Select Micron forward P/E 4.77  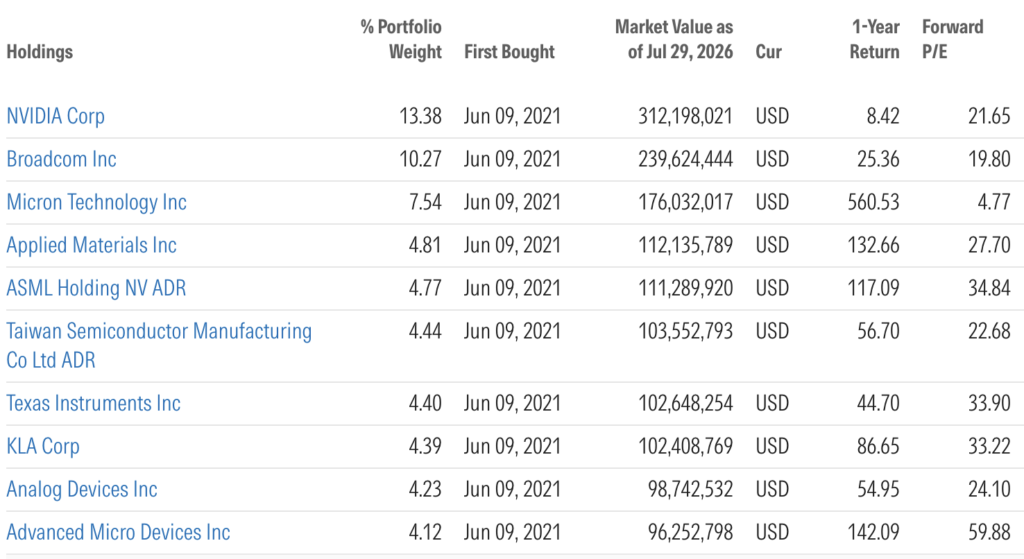pos(994,202)
